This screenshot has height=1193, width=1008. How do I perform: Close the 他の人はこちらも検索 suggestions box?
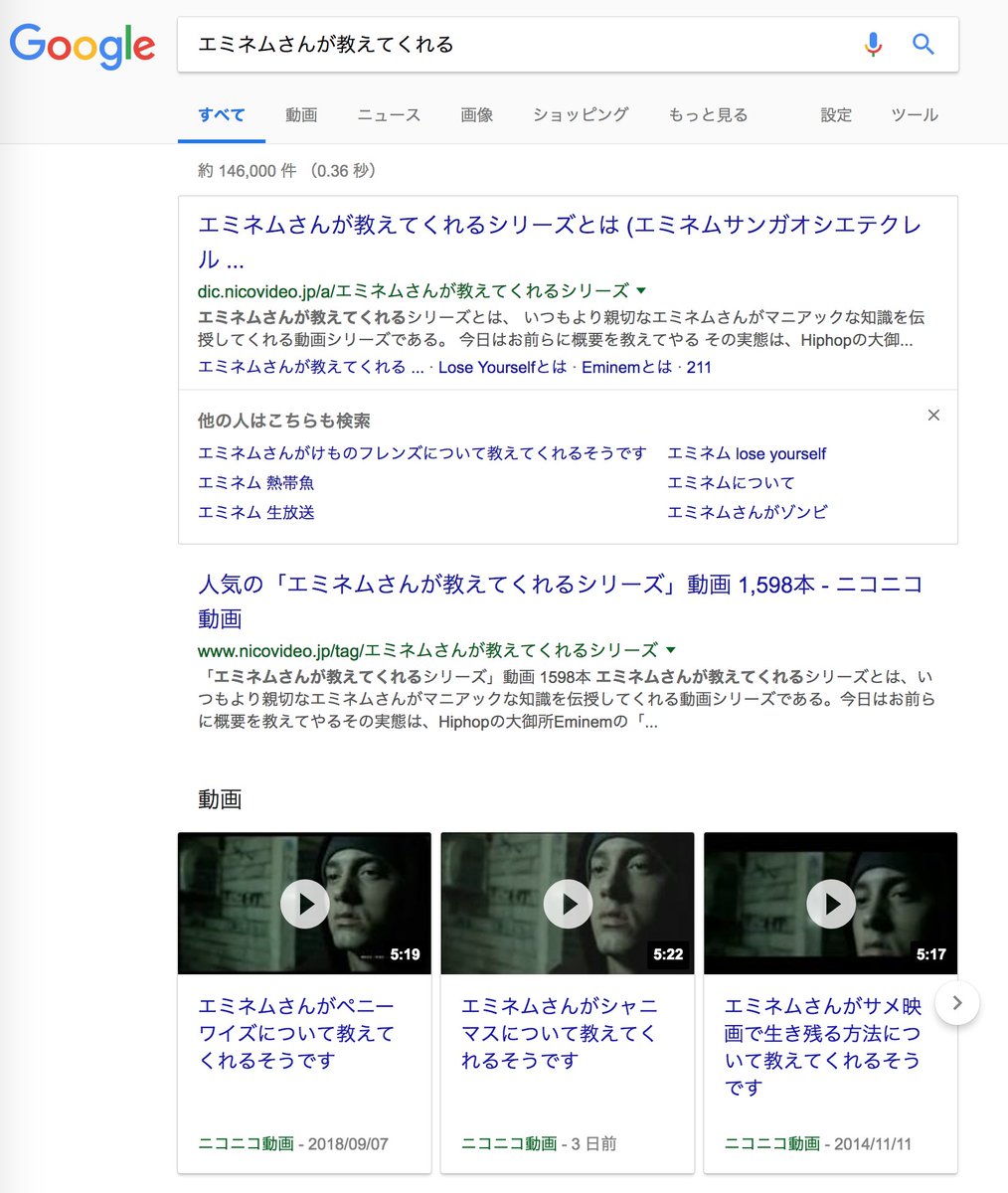[x=933, y=416]
